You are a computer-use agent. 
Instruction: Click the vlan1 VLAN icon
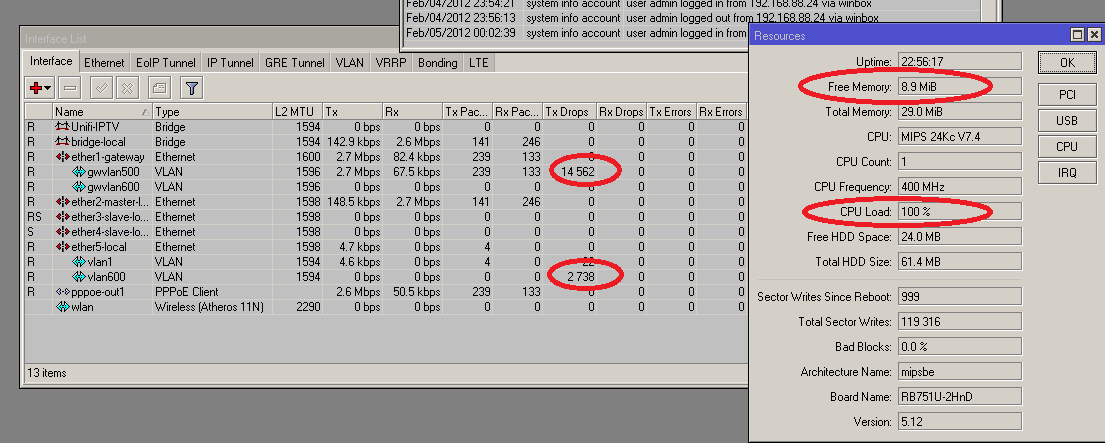[x=79, y=262]
